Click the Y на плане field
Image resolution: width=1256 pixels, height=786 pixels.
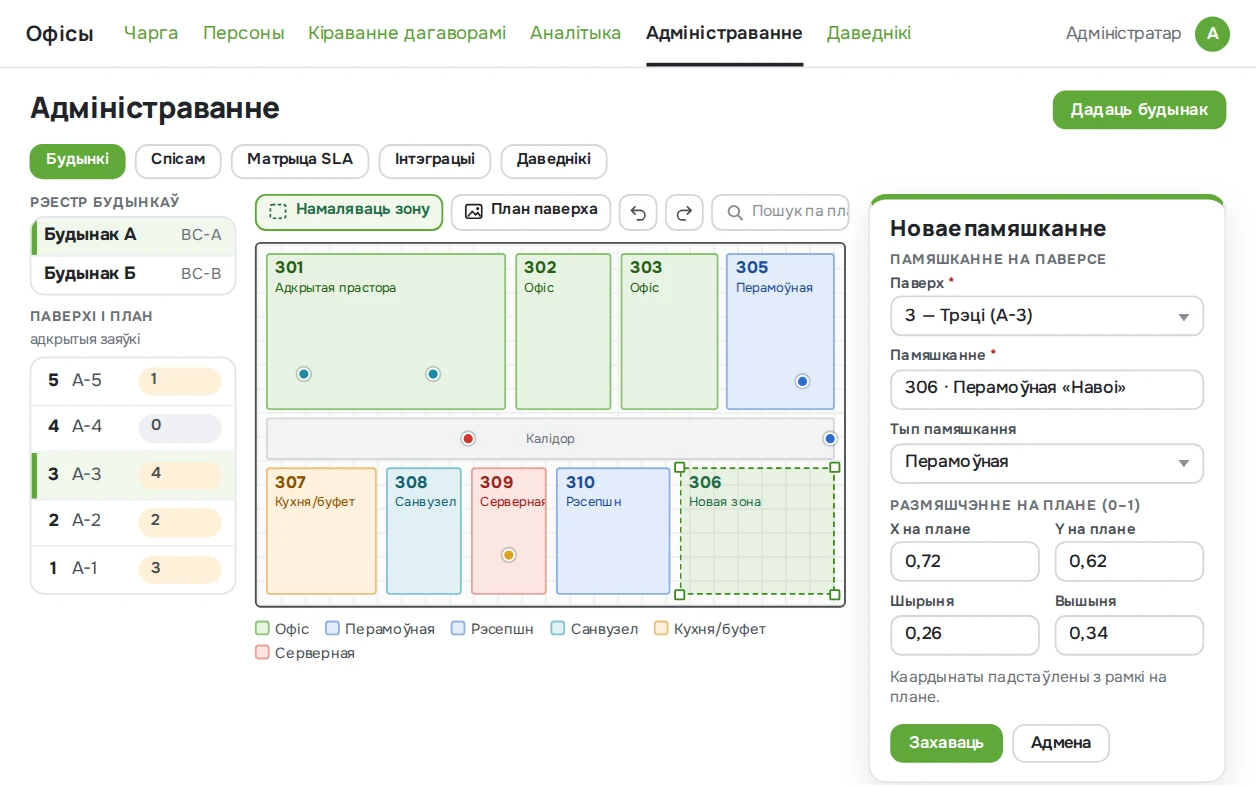[x=1129, y=562]
